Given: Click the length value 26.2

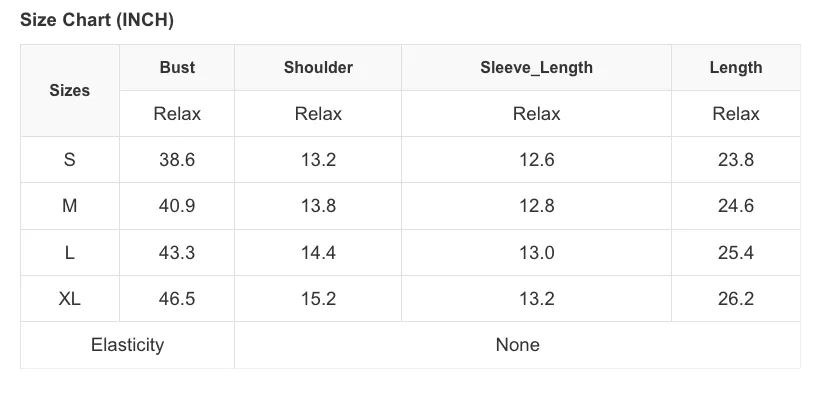Looking at the screenshot, I should point(736,299).
